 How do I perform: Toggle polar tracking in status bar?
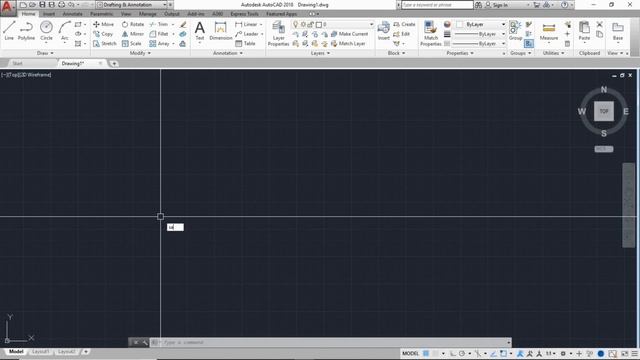click(462, 353)
